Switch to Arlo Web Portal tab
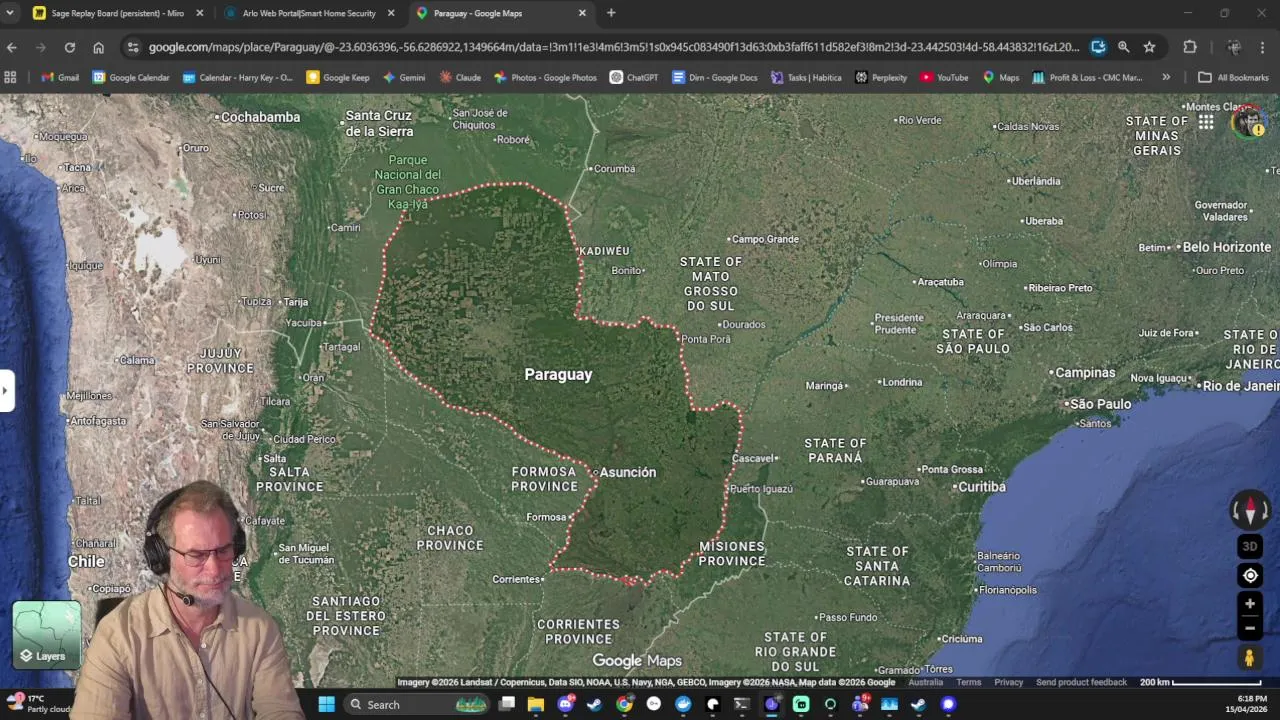 pos(309,13)
